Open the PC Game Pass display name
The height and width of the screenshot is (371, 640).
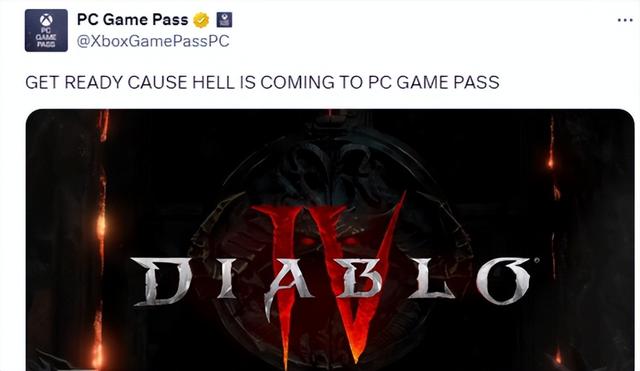point(132,20)
